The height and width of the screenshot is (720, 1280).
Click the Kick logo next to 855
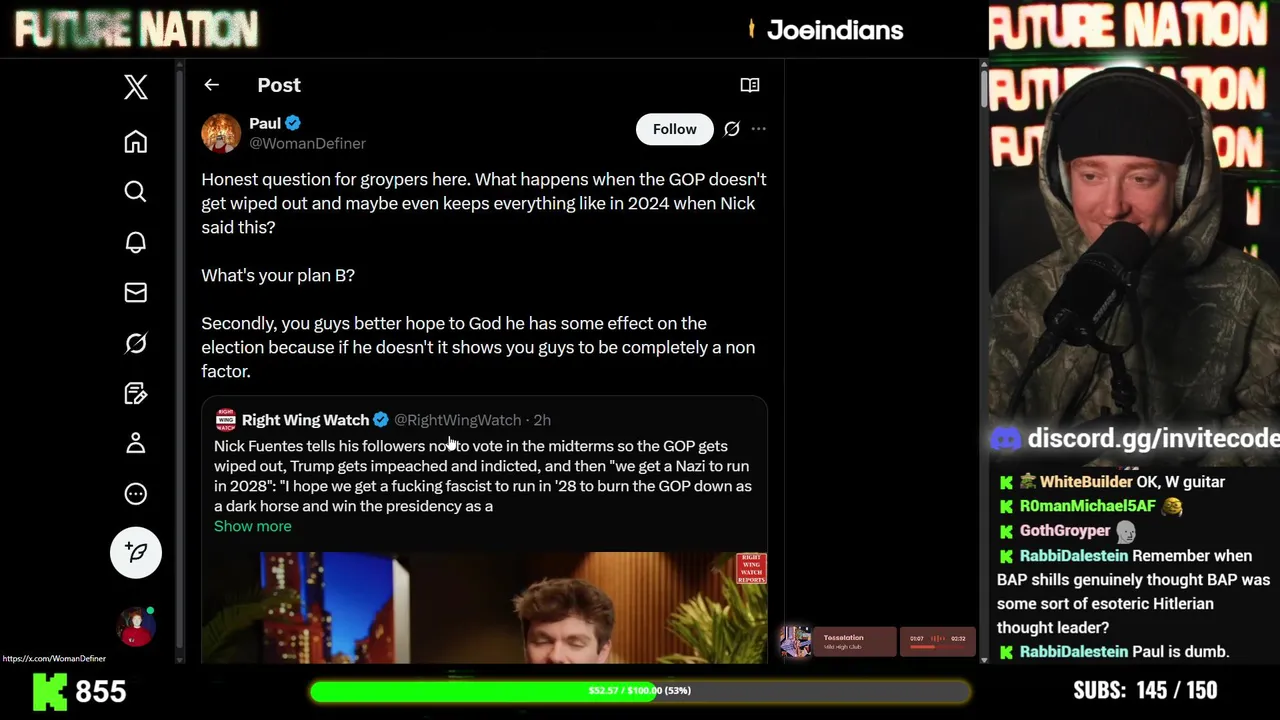[x=50, y=692]
